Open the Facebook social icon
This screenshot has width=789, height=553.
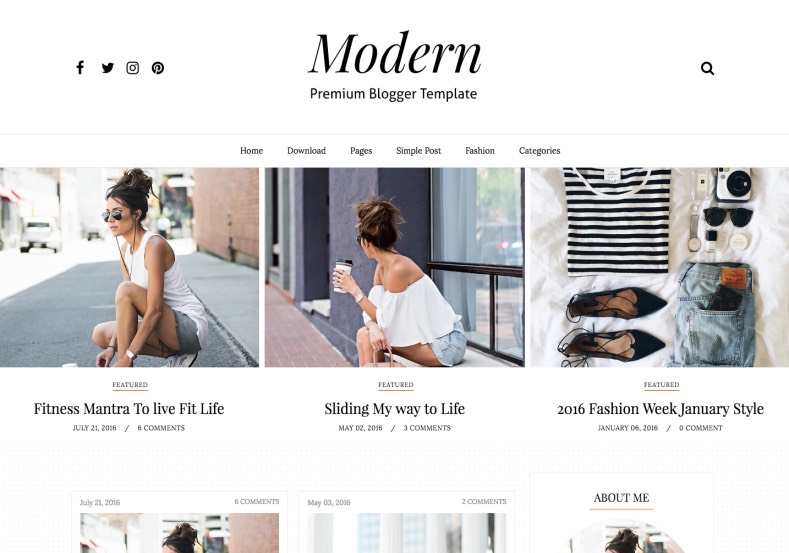80,67
